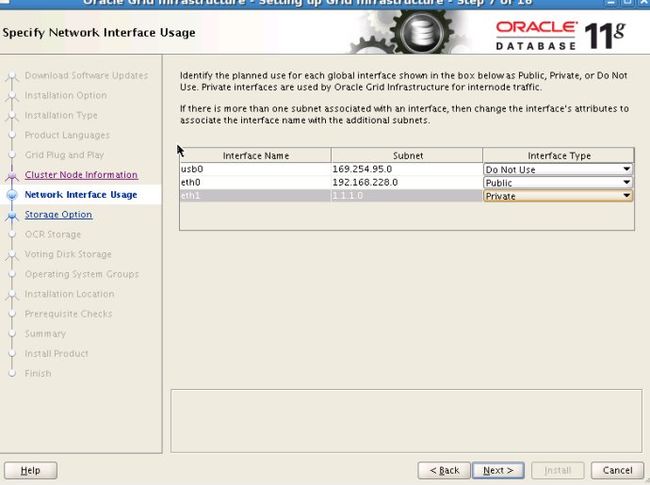This screenshot has height=485, width=650.
Task: Open Help for this installer step
Action: click(x=31, y=470)
